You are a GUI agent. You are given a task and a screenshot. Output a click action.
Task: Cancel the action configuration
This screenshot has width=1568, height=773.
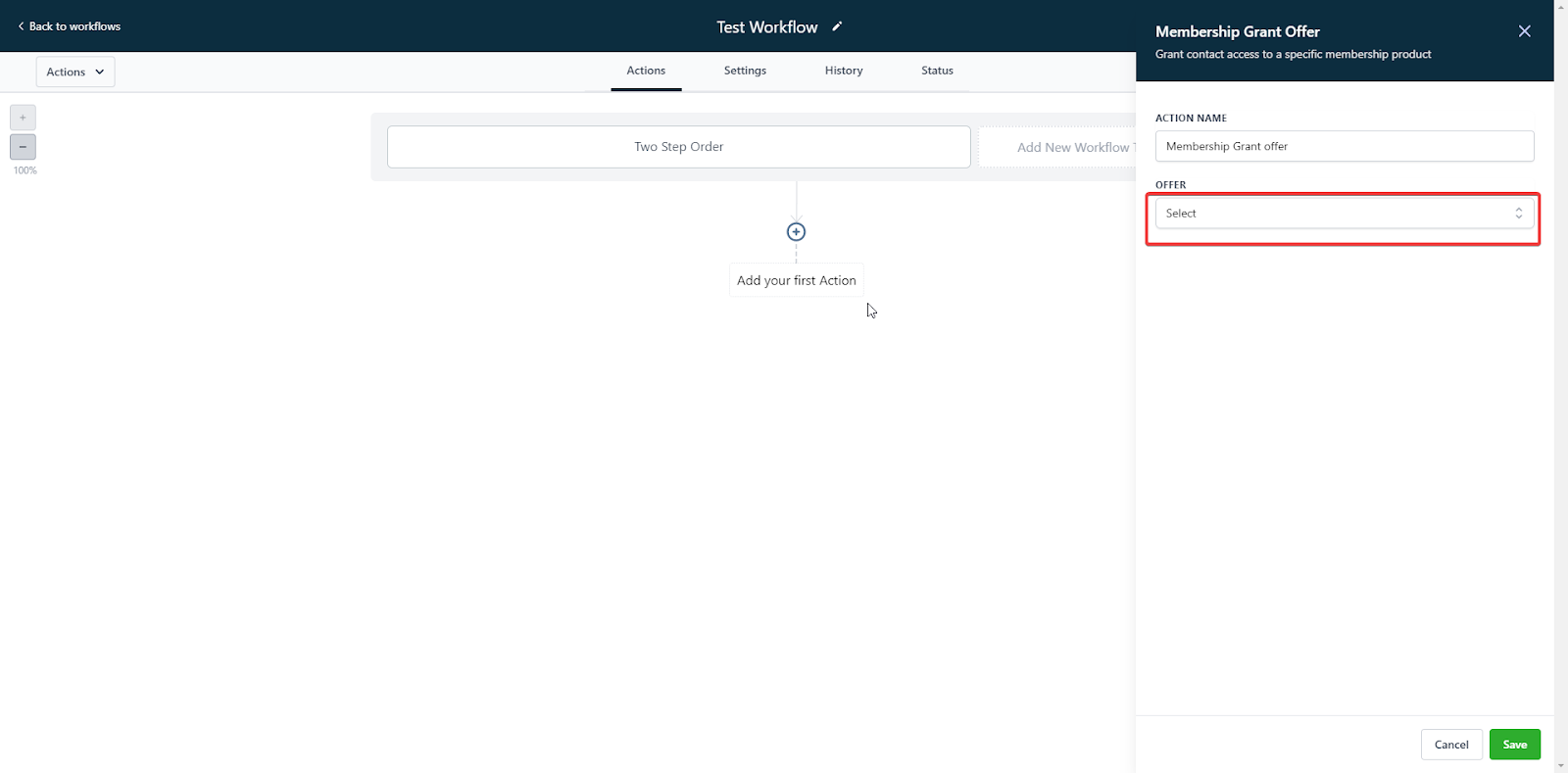(1450, 745)
